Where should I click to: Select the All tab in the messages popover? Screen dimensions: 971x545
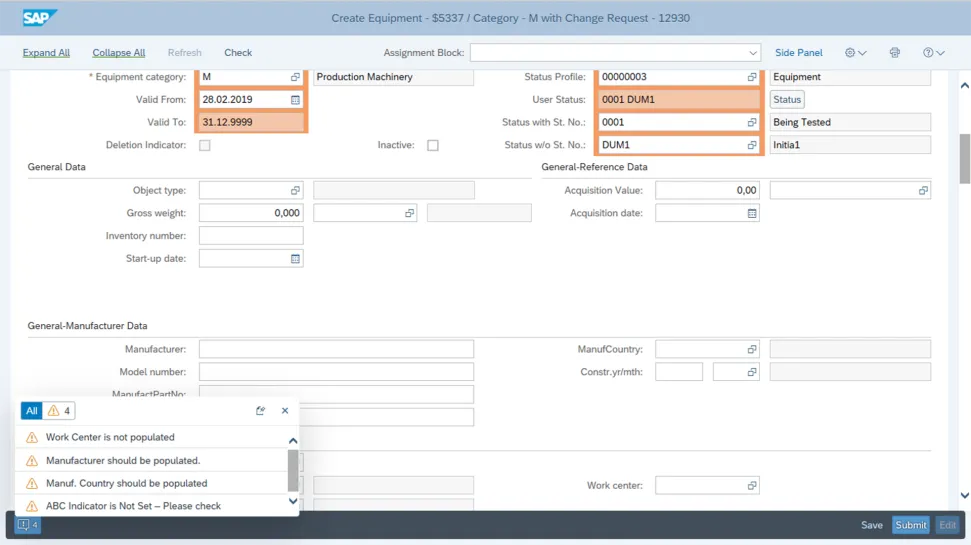click(32, 410)
